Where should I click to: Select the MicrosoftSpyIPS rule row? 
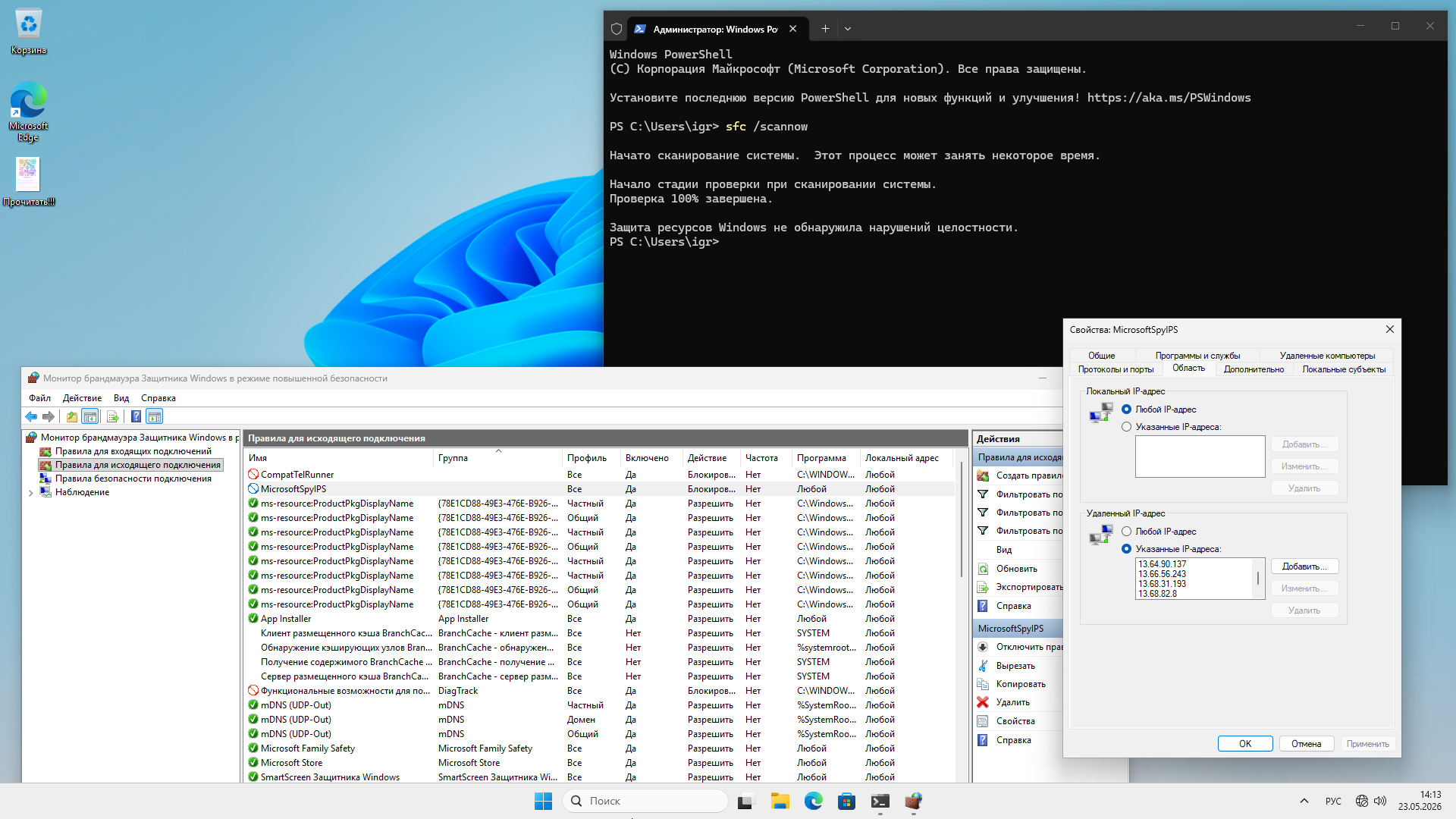click(x=599, y=489)
